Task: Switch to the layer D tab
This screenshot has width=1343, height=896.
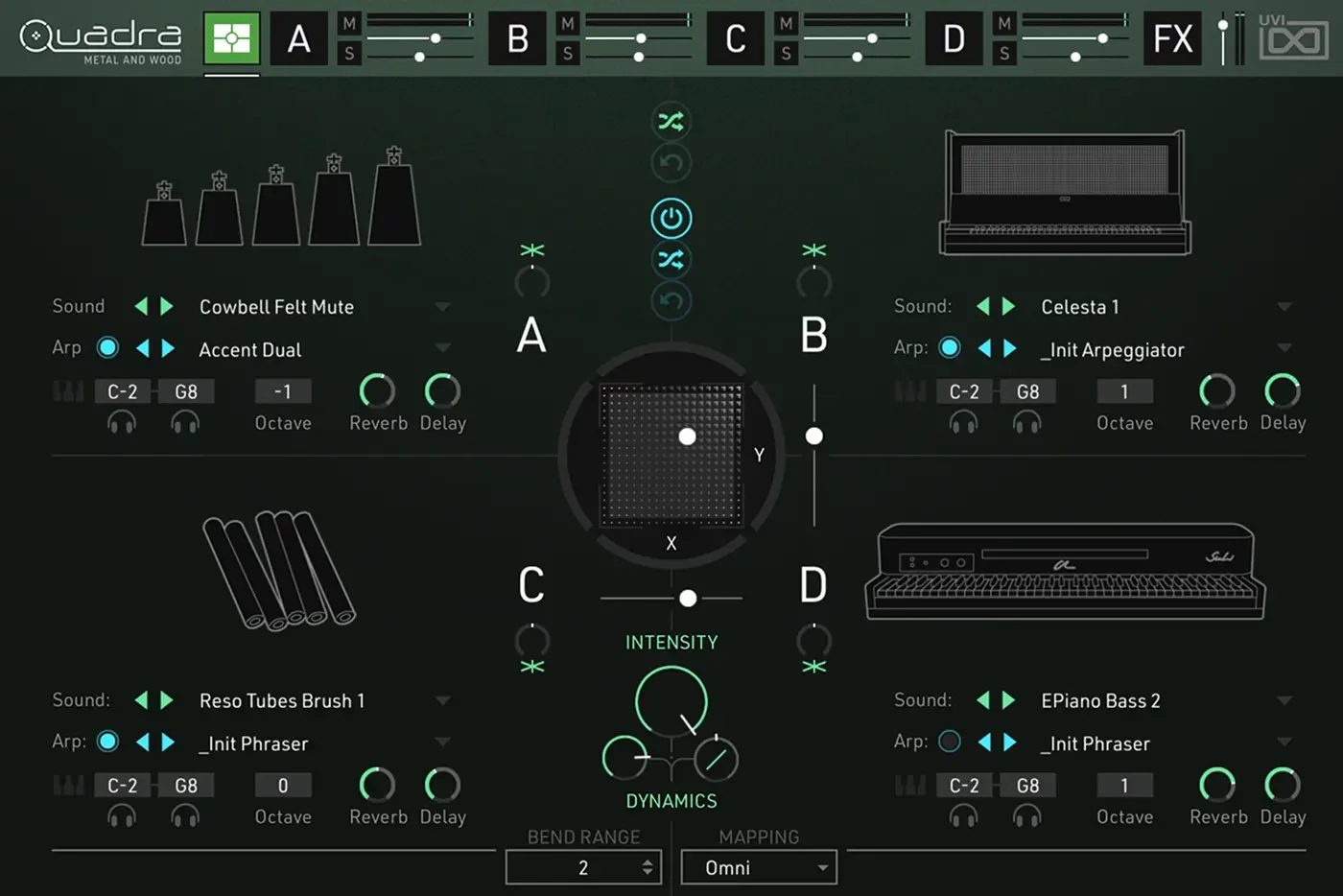Action: tap(954, 39)
